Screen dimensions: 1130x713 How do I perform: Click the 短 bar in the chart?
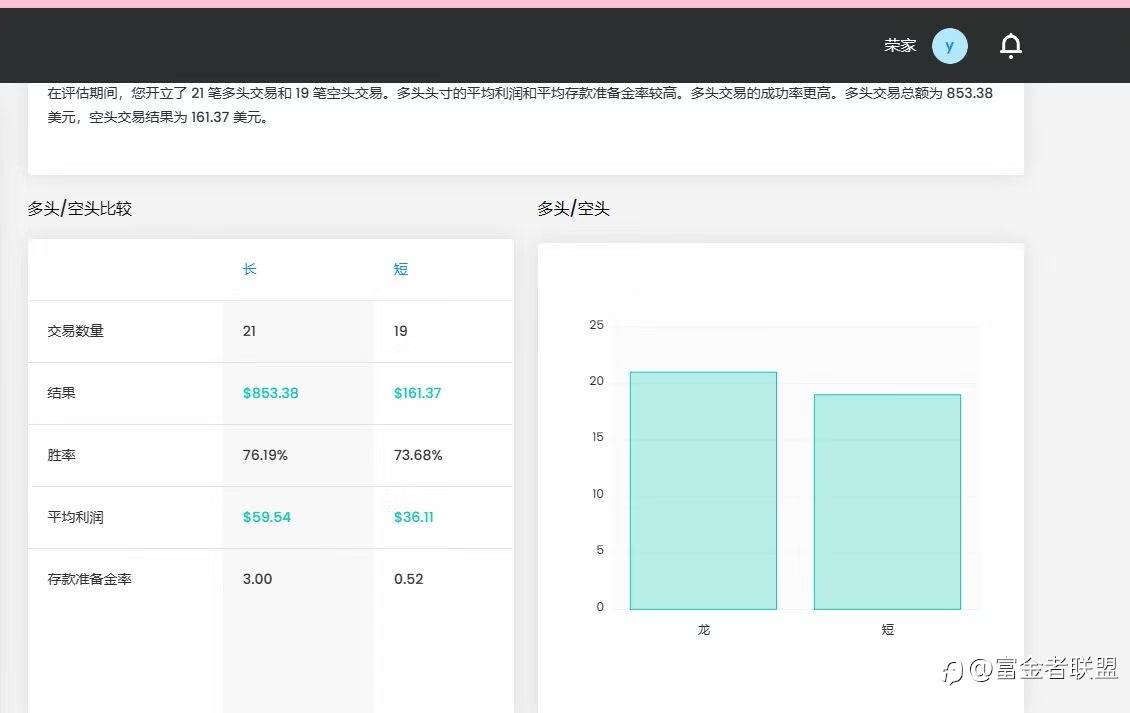pos(887,502)
